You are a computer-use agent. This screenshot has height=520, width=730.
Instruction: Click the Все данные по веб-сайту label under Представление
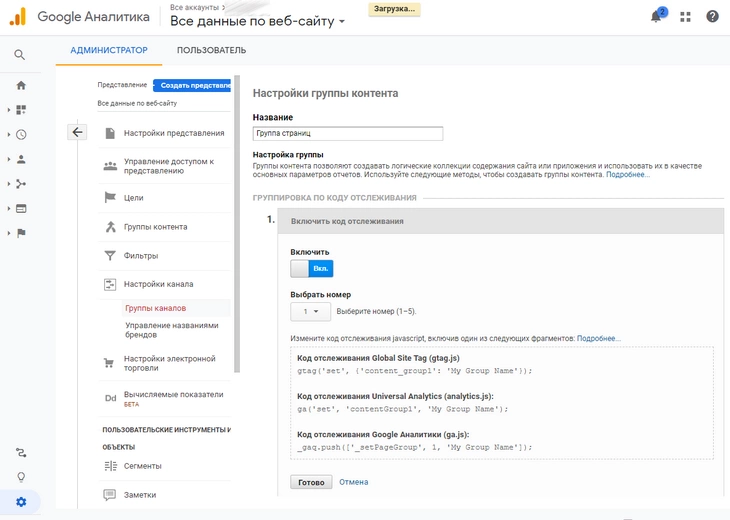click(x=137, y=103)
